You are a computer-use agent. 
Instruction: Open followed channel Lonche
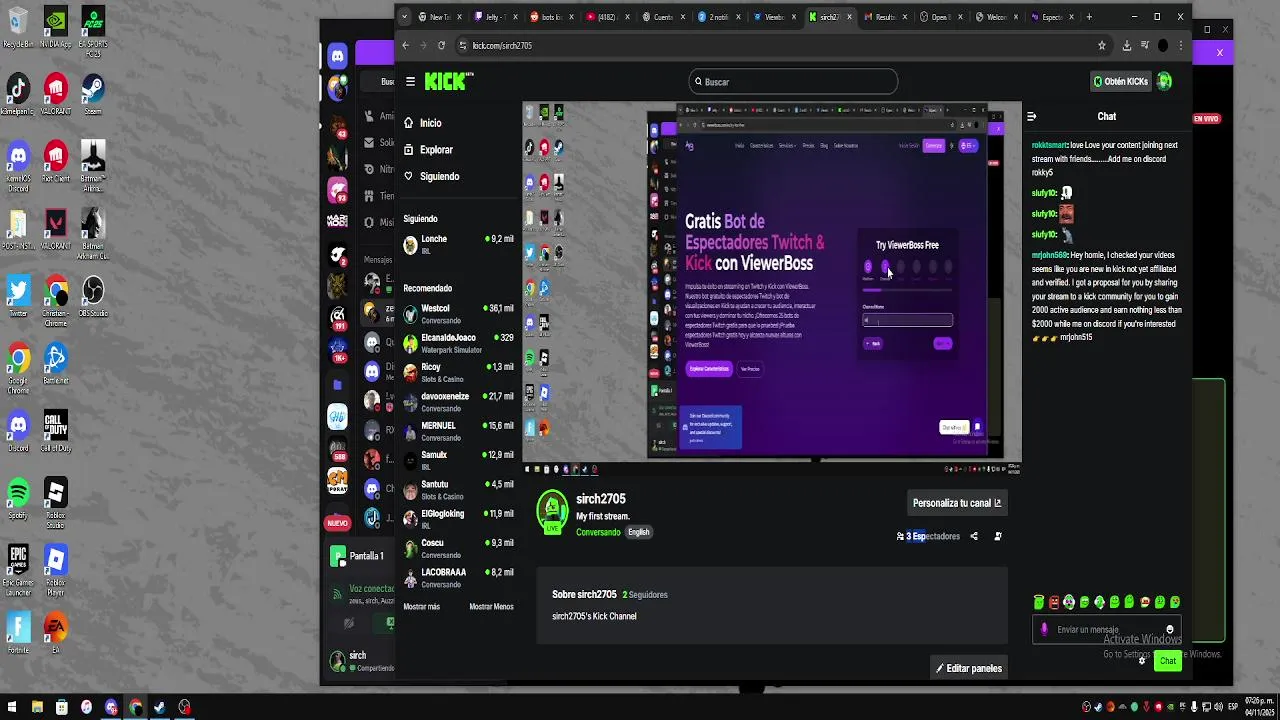(x=458, y=244)
